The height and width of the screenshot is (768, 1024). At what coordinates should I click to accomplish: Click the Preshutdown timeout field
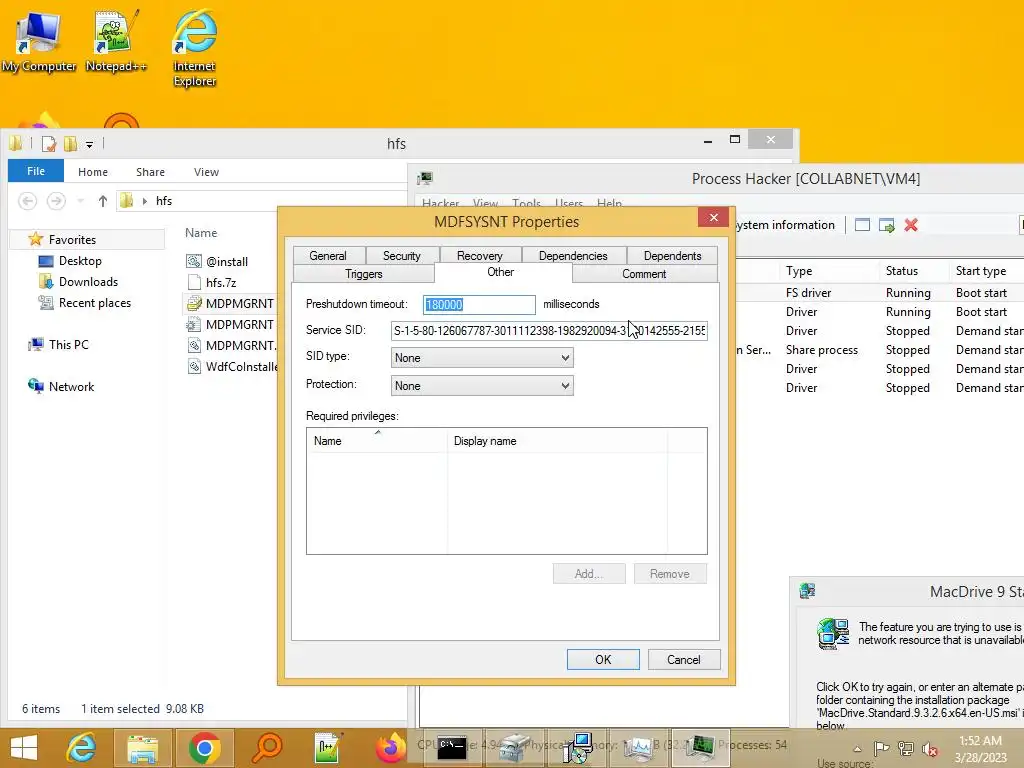coord(479,304)
